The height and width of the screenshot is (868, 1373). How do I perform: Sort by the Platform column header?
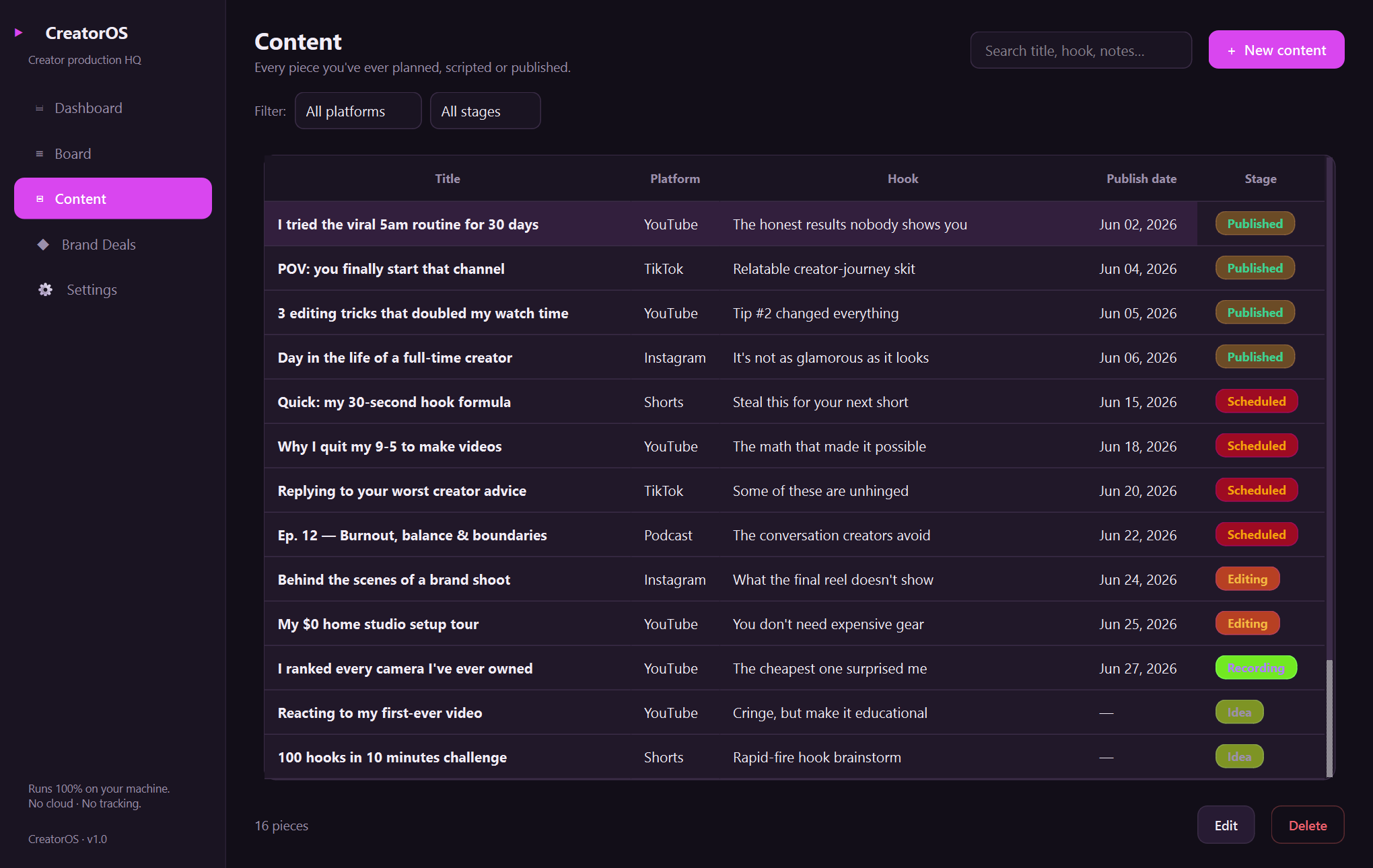[x=675, y=179]
